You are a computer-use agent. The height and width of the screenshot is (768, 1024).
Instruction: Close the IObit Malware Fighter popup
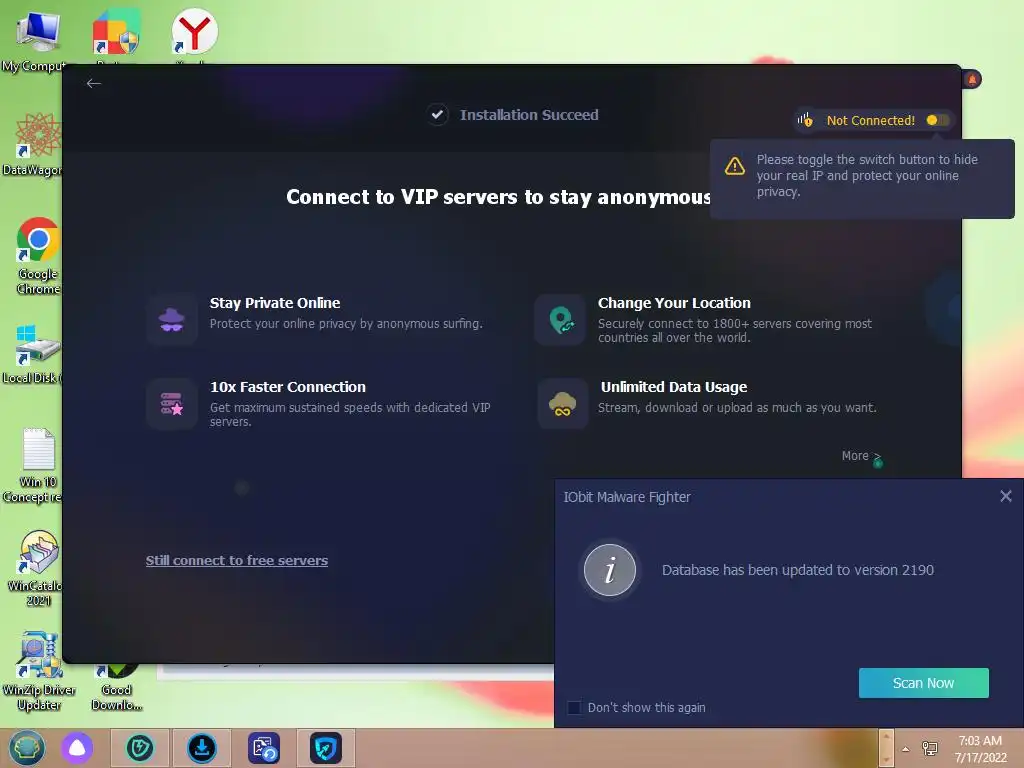[x=1006, y=496]
